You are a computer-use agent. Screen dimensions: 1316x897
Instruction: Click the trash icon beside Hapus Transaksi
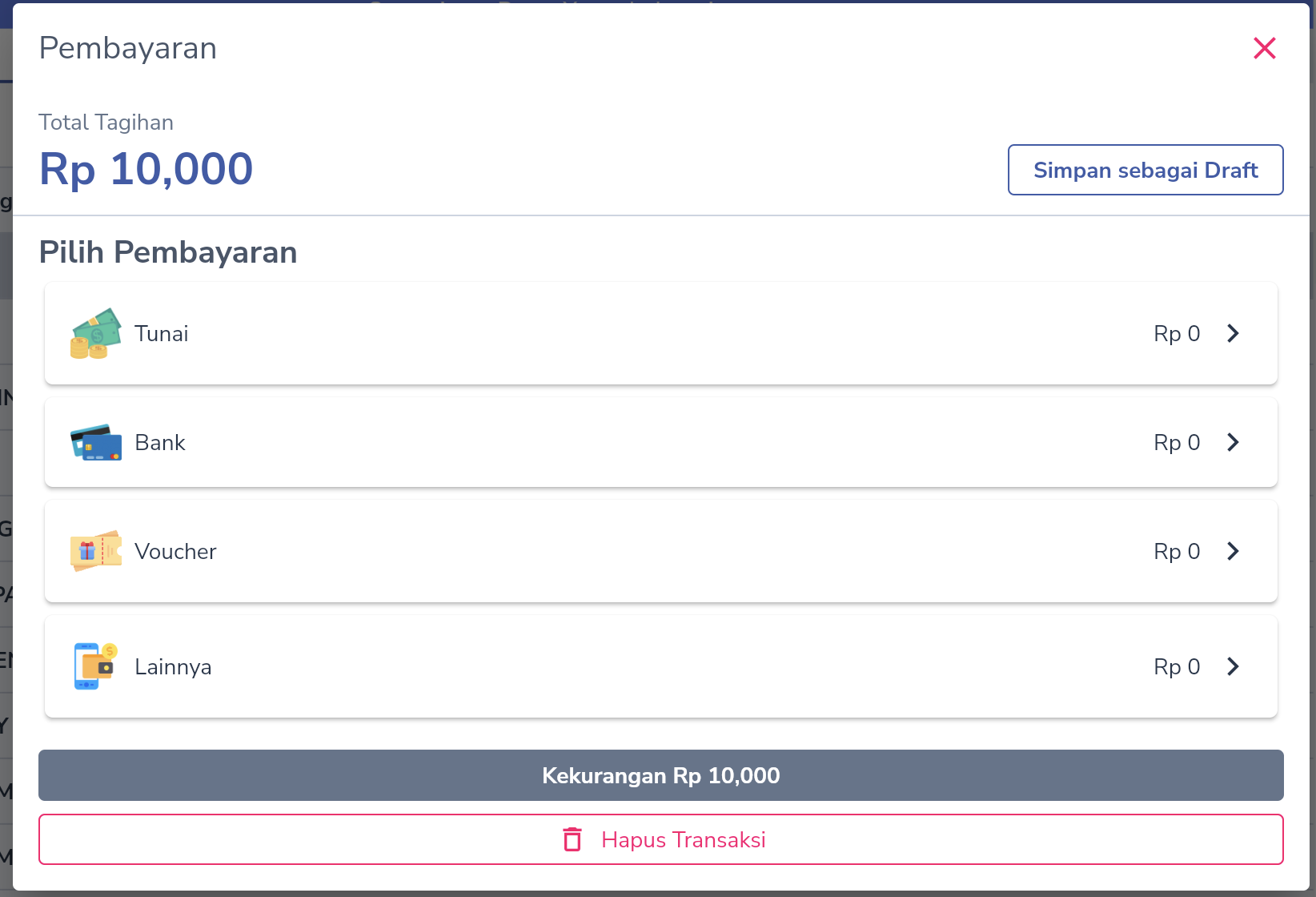pyautogui.click(x=572, y=839)
